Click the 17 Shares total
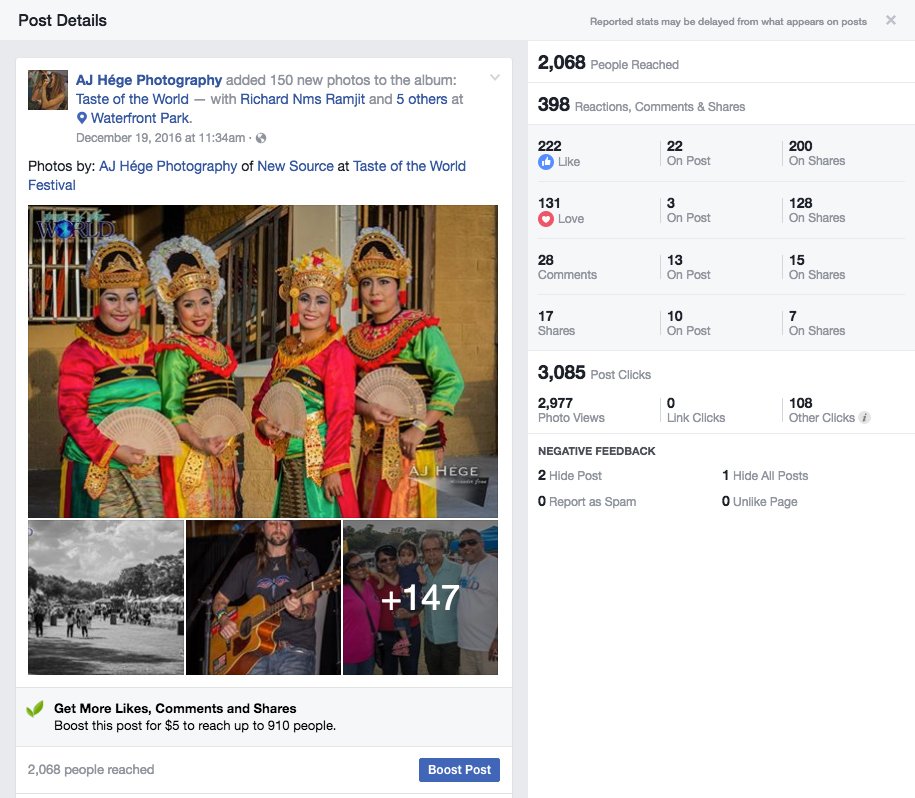Viewport: 915px width, 798px height. point(556,323)
